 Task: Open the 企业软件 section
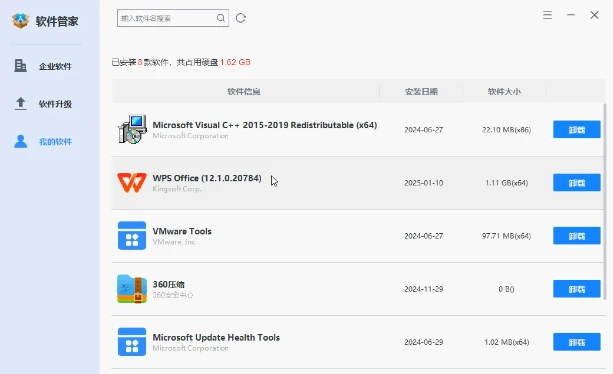tap(55, 66)
